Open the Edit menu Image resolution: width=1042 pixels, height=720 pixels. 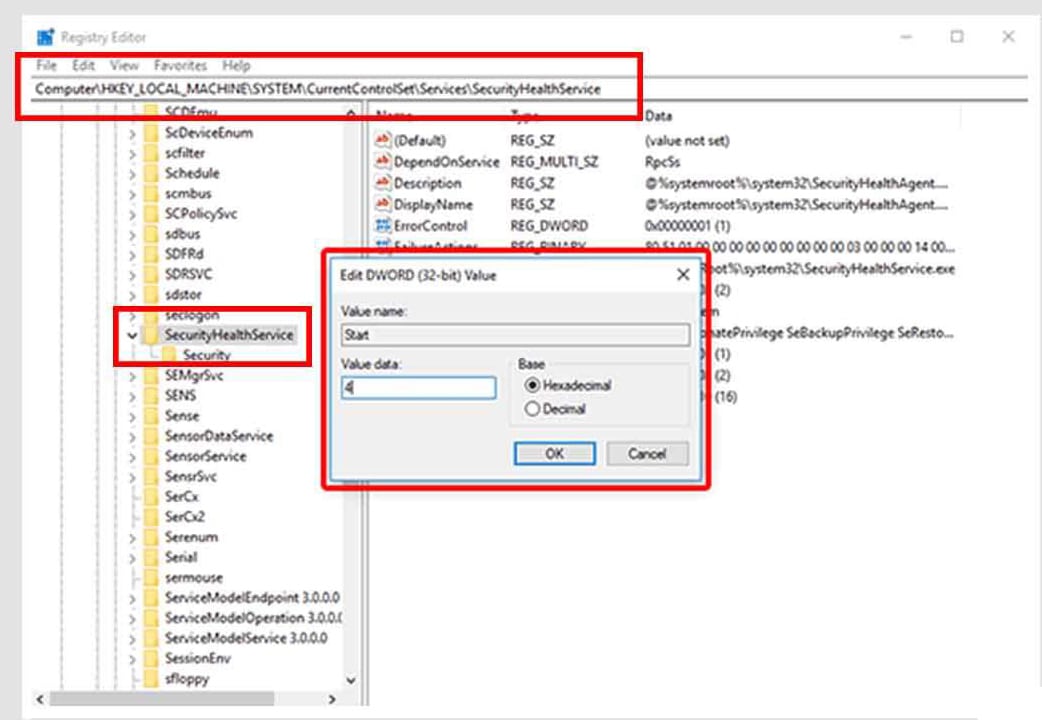[84, 65]
